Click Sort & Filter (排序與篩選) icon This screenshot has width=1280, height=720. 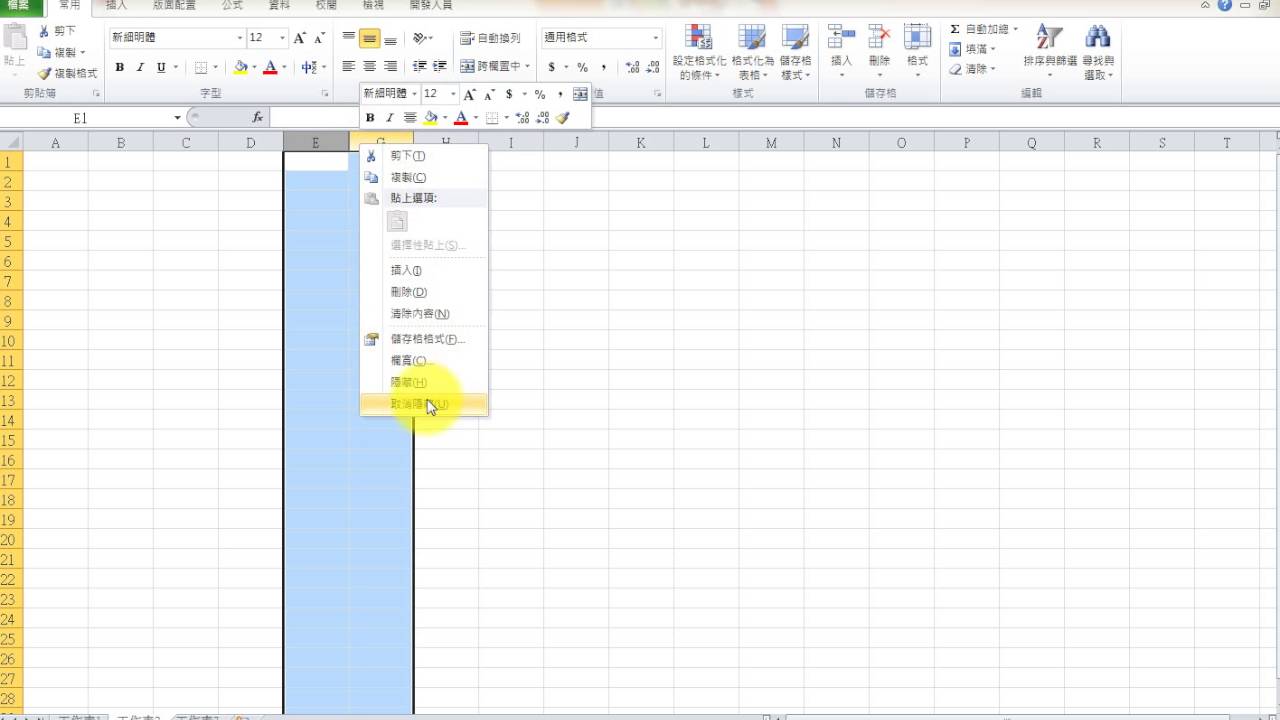pos(1049,38)
